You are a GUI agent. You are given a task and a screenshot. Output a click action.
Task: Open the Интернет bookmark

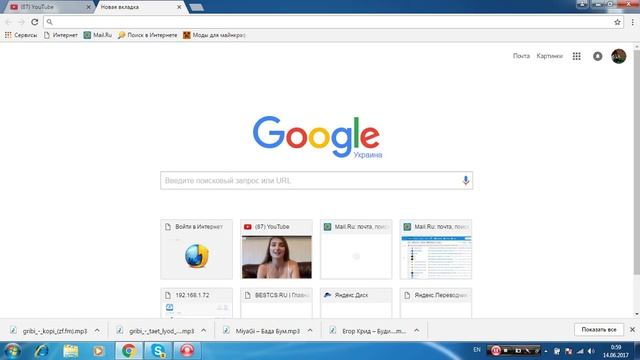pos(60,35)
